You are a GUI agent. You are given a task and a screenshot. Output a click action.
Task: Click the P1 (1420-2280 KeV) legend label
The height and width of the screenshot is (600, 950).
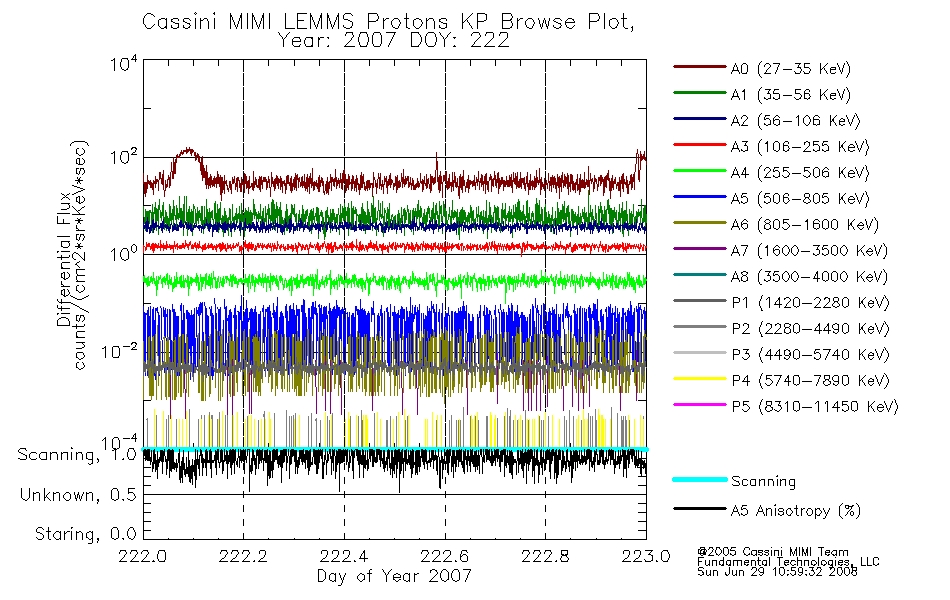810,303
